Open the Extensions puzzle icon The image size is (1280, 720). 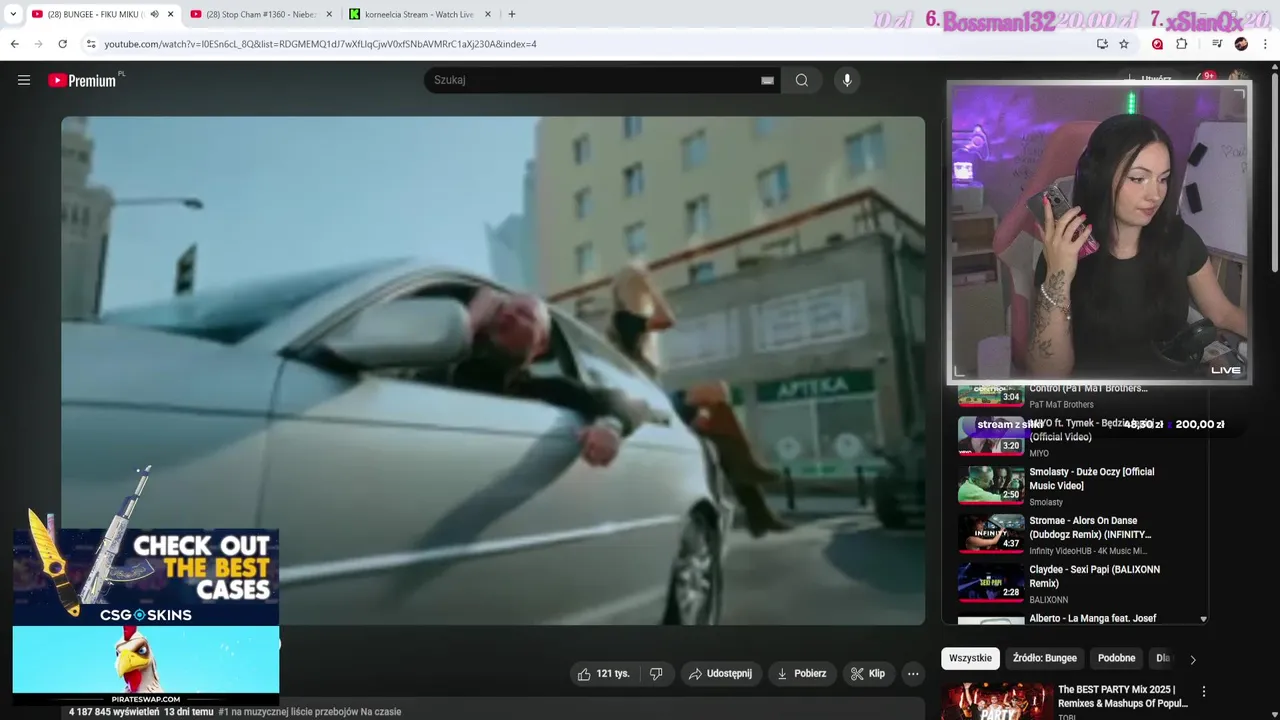[x=1182, y=44]
